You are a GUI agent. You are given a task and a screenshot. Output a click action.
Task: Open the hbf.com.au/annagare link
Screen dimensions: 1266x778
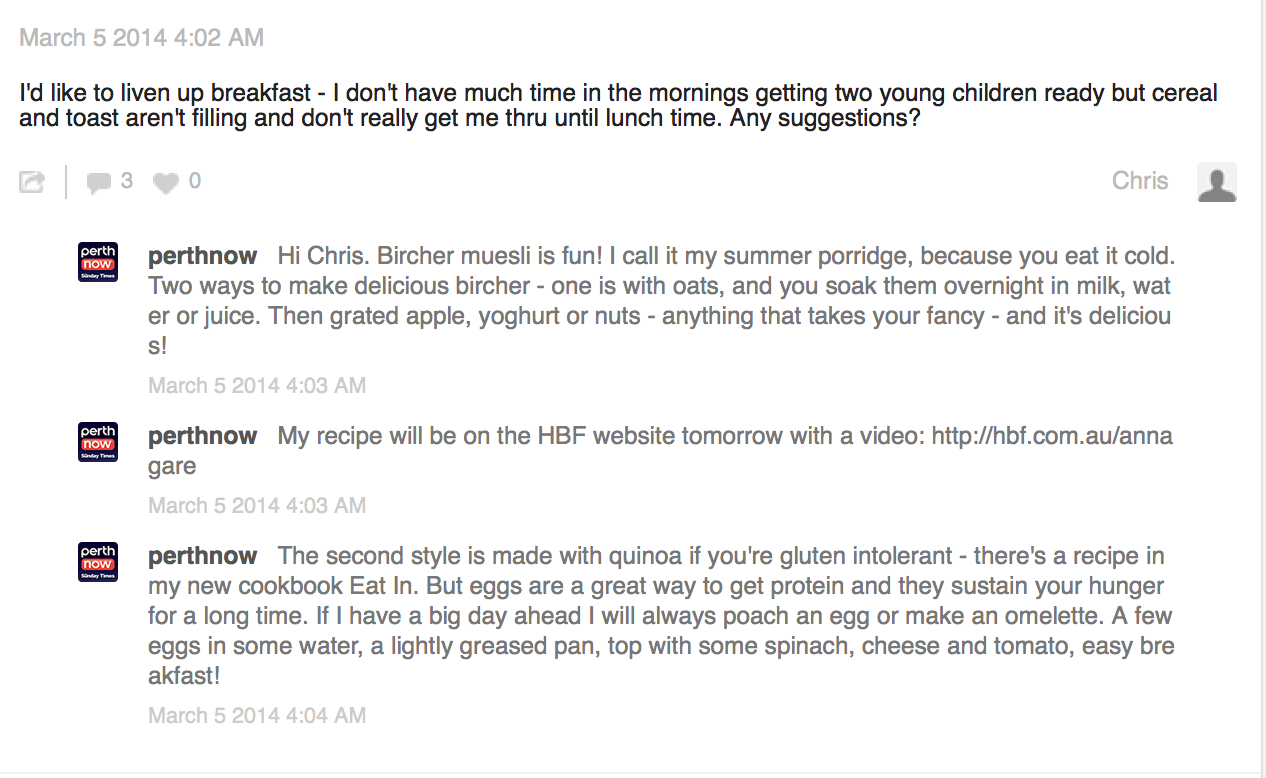1051,437
